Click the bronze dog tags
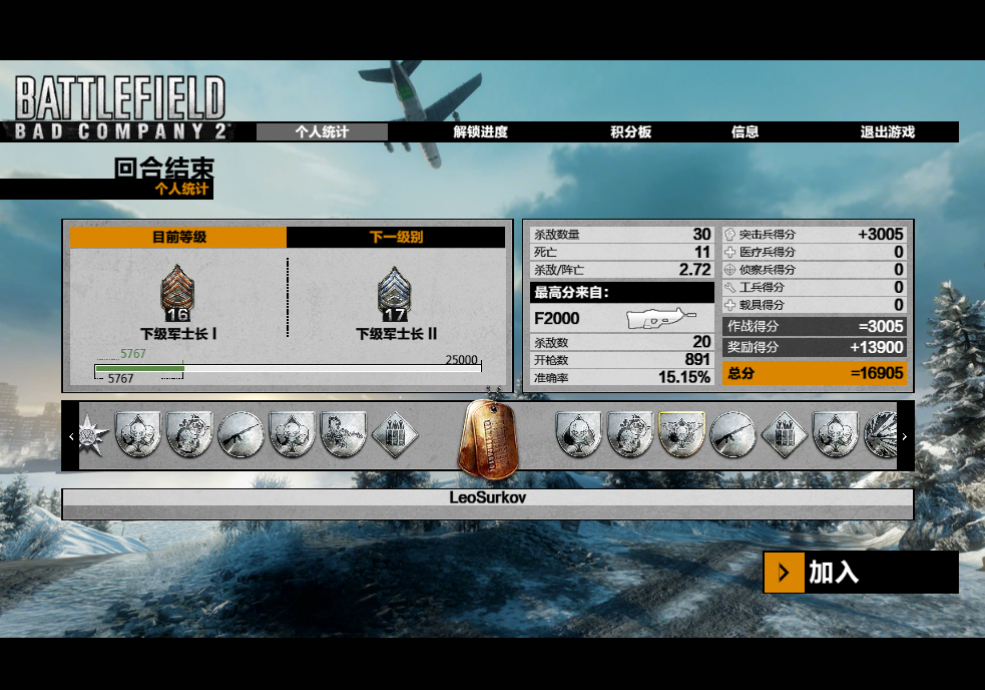Screen dimensions: 985x690 489,437
